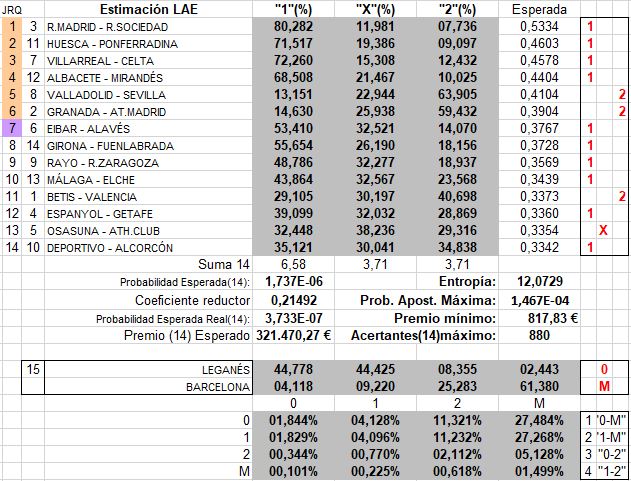The image size is (631, 481).
Task: Select the ranking entry "0-2"
Action: [x=611, y=454]
